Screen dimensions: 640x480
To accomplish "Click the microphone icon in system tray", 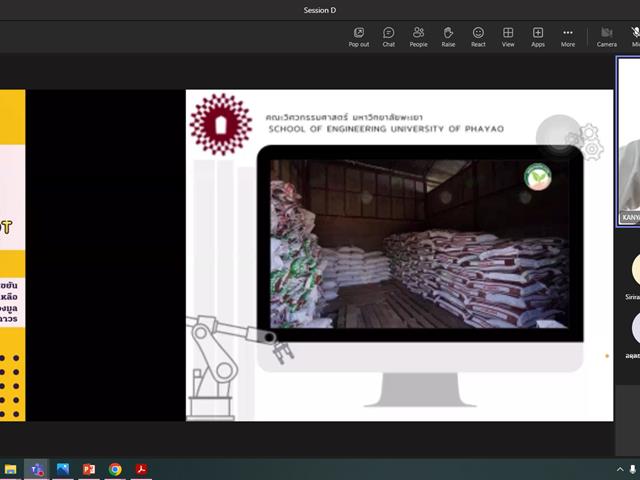I will click(633, 469).
